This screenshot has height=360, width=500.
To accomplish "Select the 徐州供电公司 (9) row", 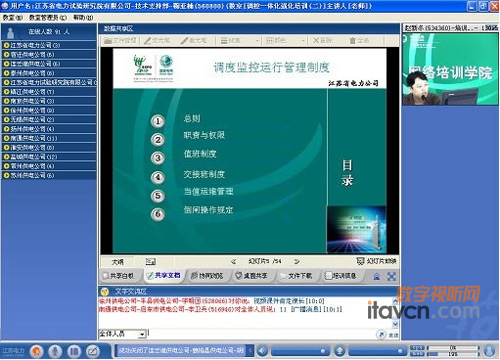I will [x=49, y=110].
